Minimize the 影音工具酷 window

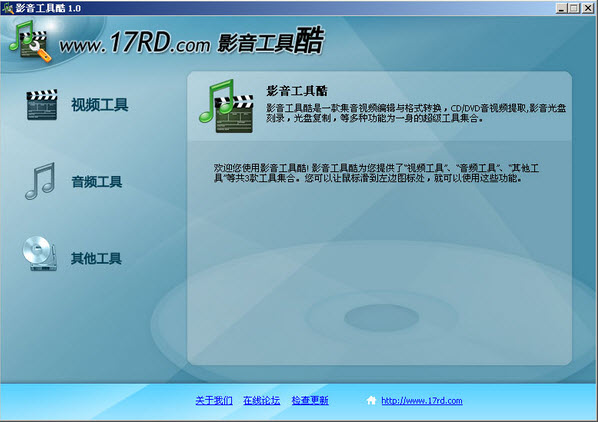(x=561, y=8)
